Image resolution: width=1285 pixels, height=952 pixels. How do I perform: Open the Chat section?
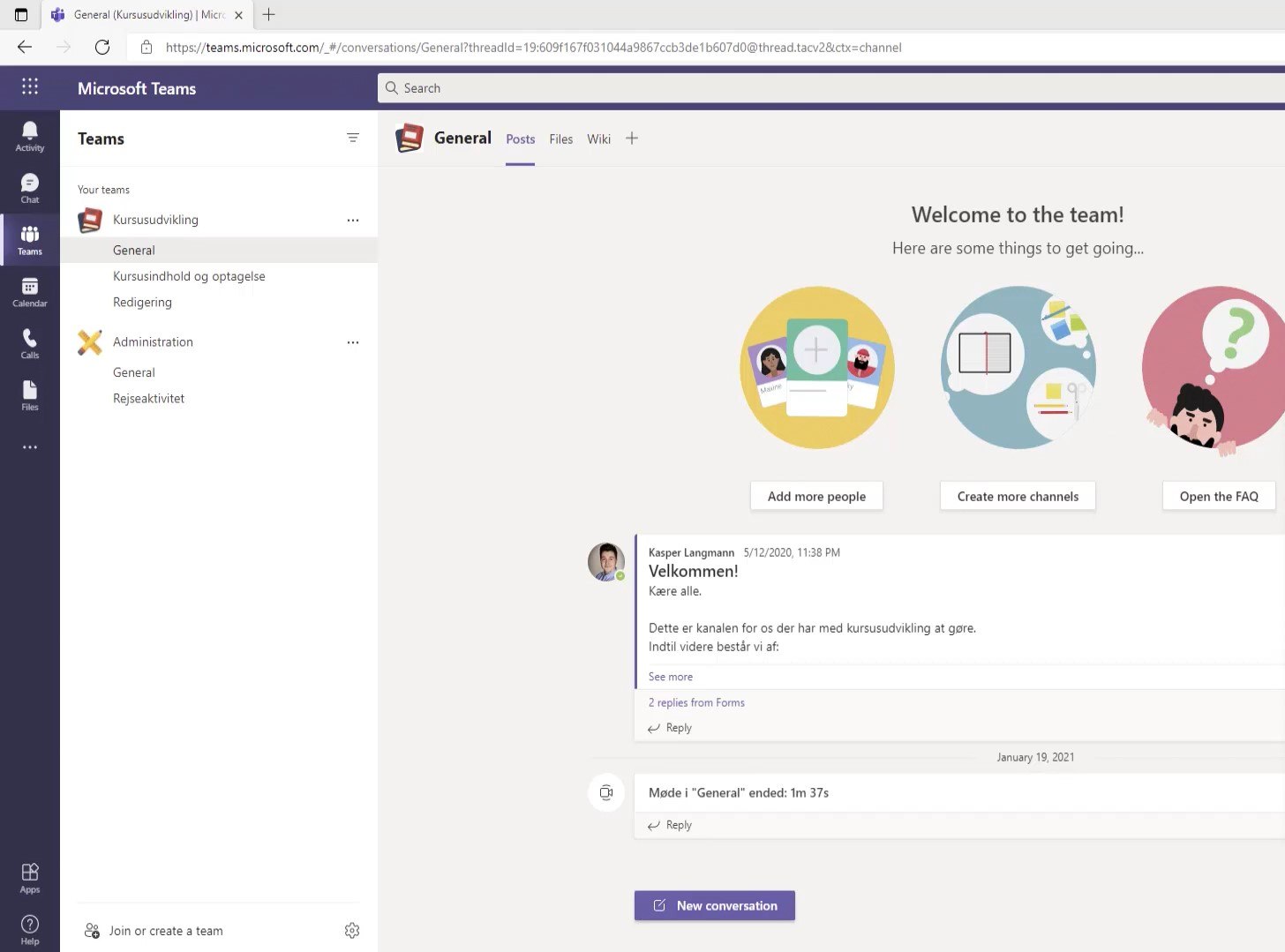point(30,189)
